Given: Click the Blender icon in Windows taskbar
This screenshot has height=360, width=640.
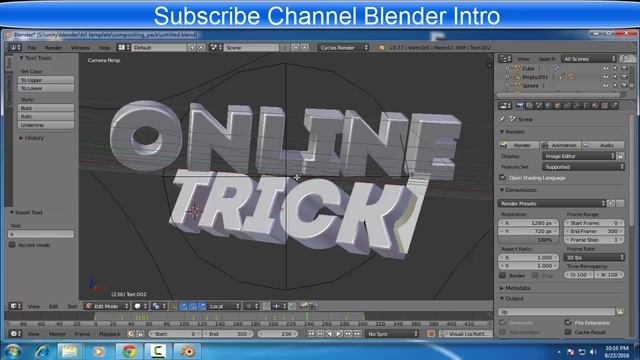Looking at the screenshot, I should coord(188,351).
